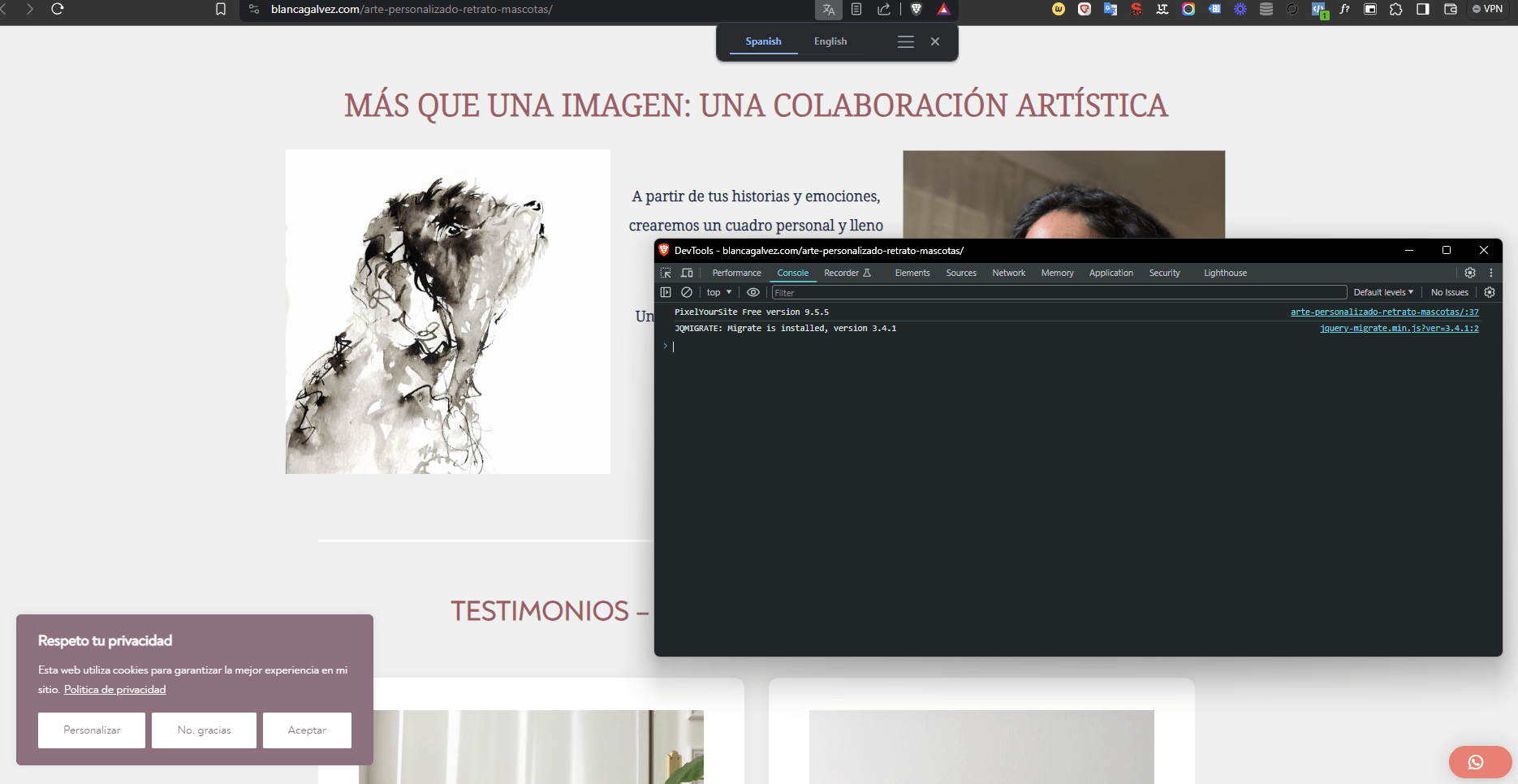Open the red SEO extension icon

(1136, 9)
